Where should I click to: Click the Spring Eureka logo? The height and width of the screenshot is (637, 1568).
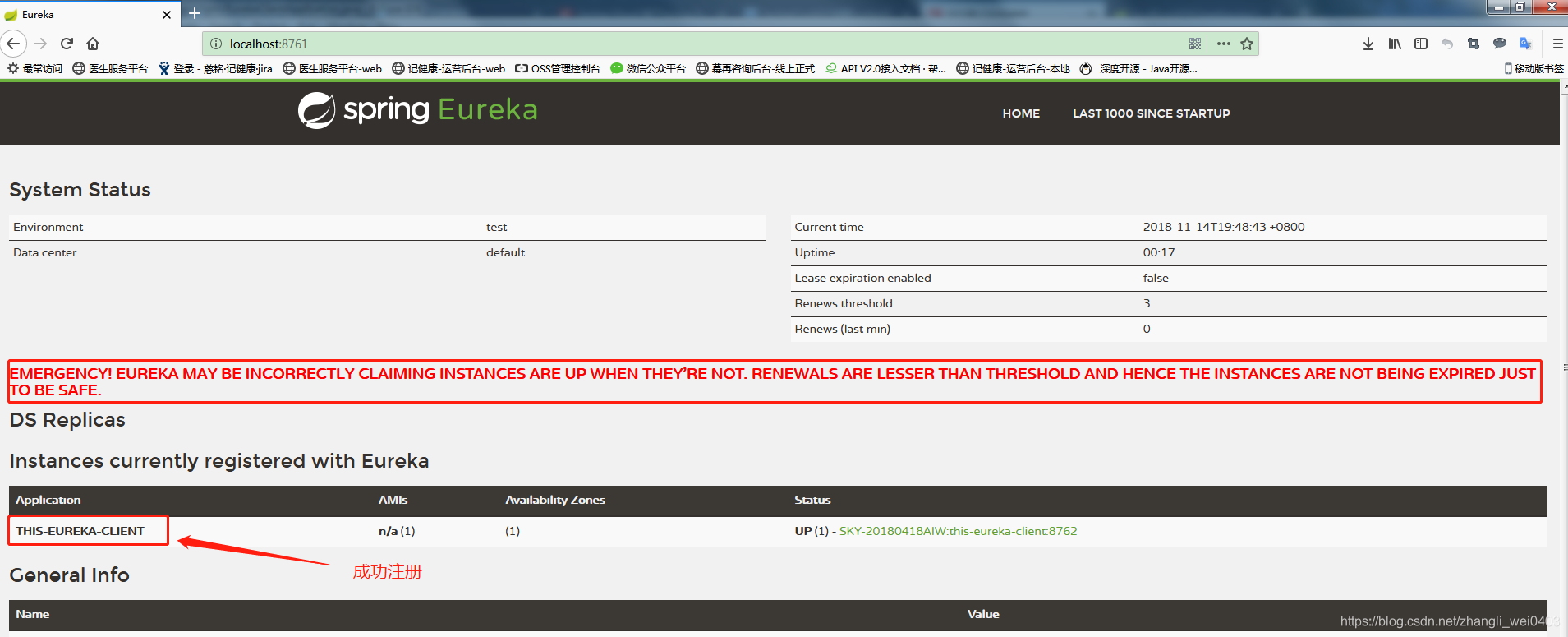pos(417,110)
